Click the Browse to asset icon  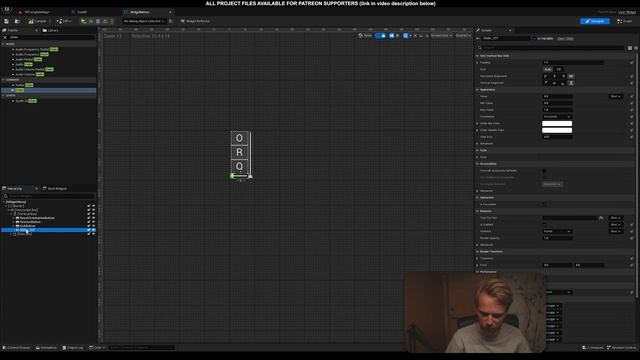point(17,21)
